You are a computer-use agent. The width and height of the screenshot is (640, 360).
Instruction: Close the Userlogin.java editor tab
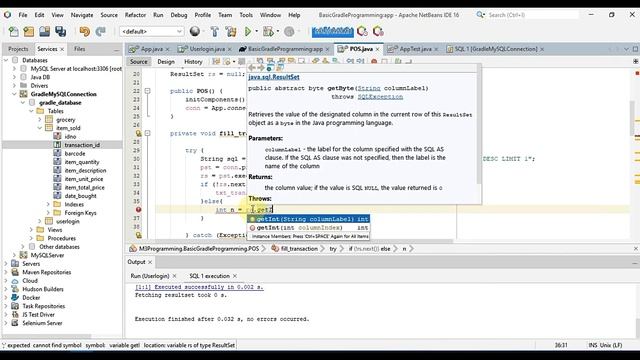coord(229,49)
